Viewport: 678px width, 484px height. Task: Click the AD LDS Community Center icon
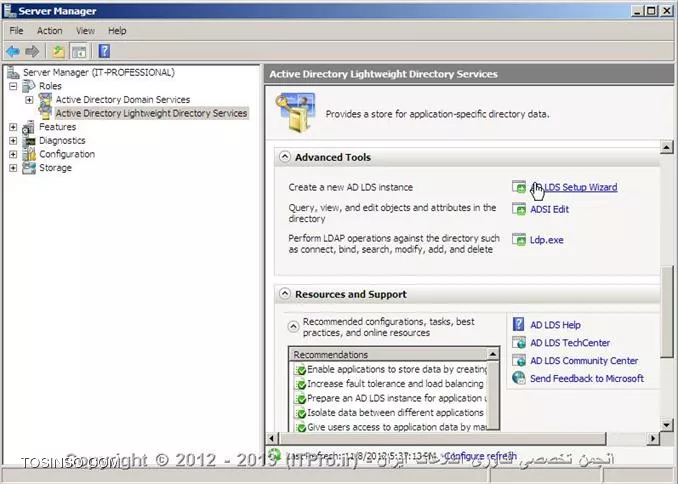tap(519, 360)
